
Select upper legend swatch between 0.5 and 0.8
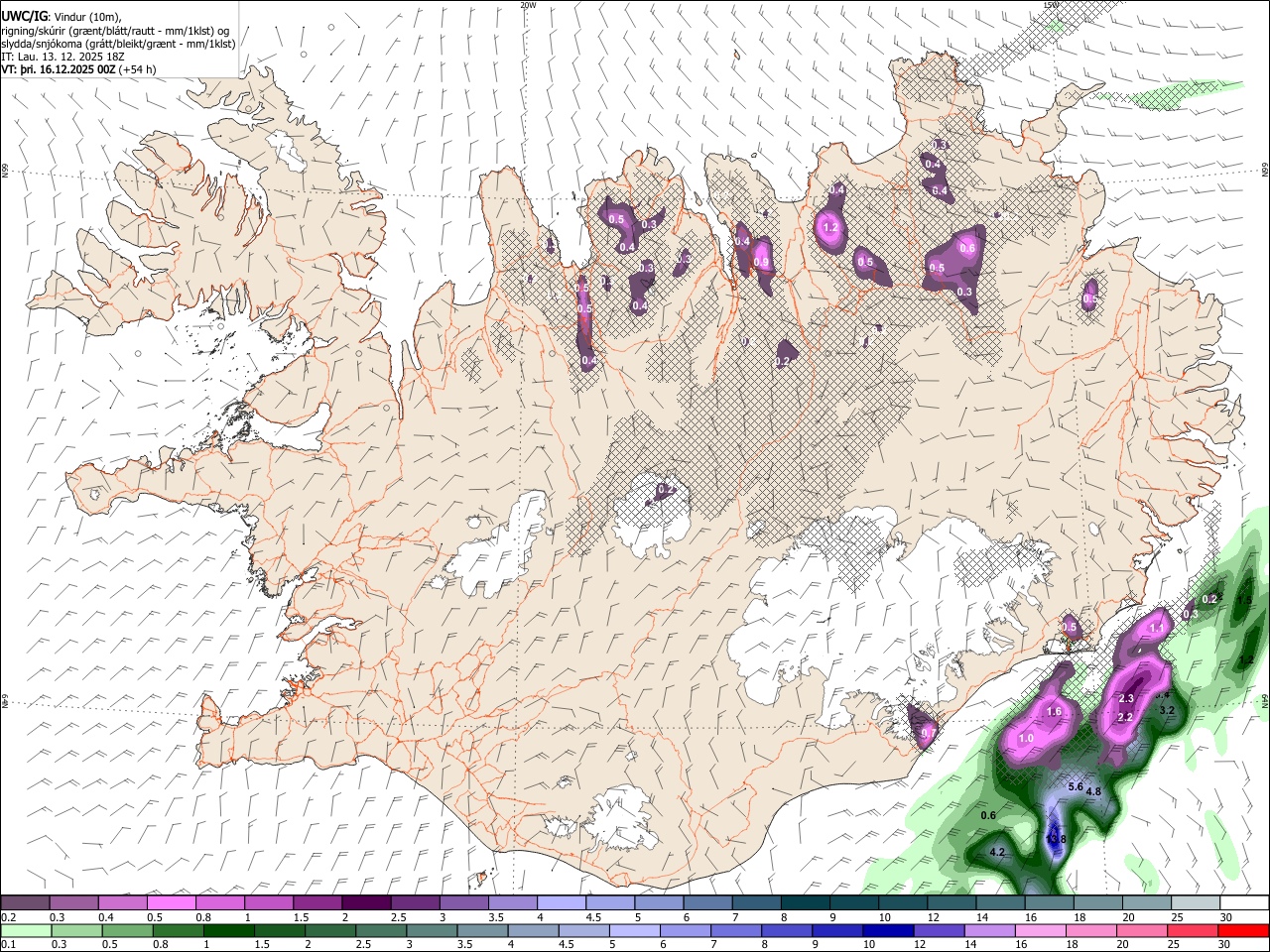[172, 902]
